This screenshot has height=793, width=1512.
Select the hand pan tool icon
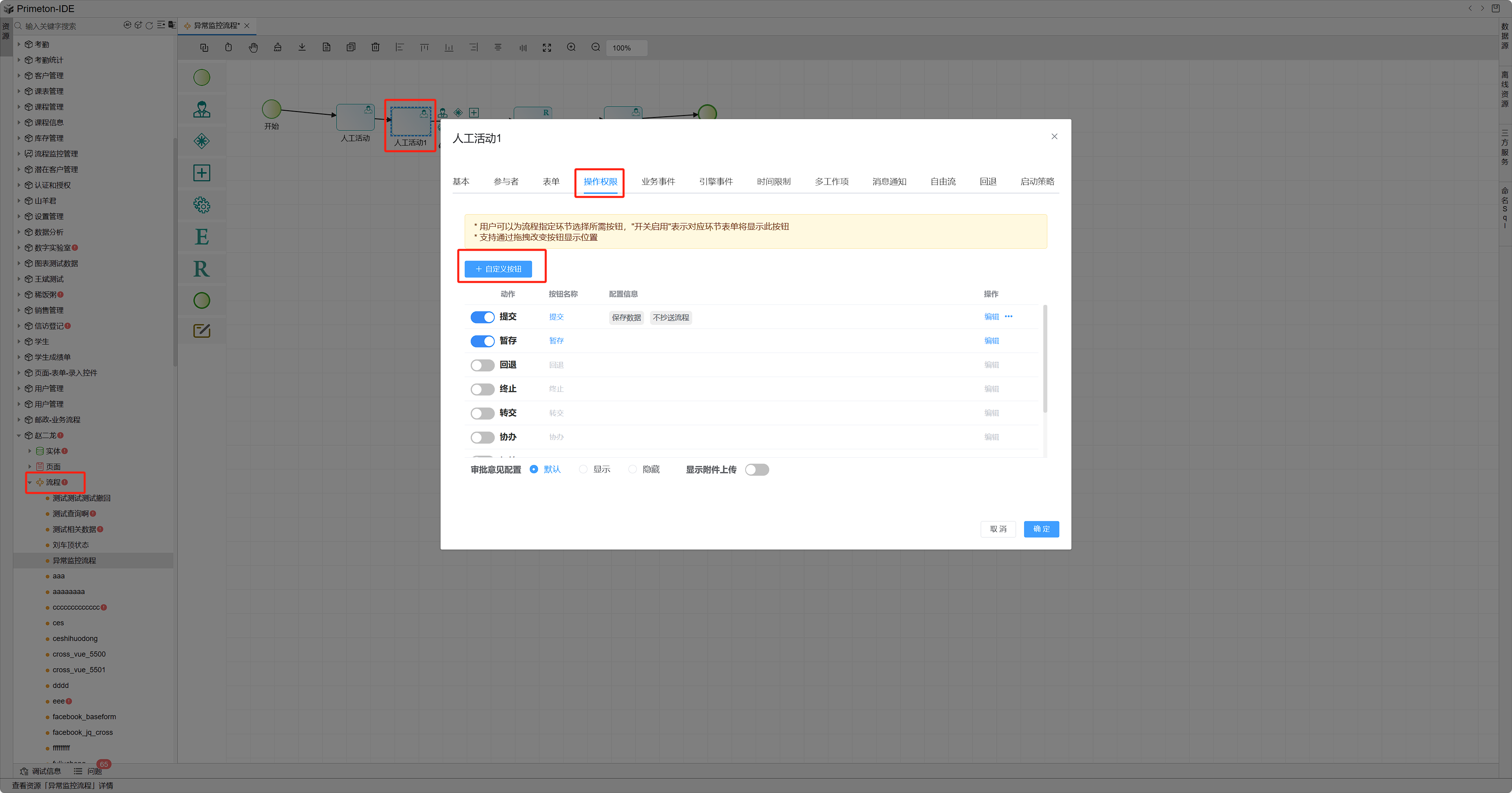pos(253,47)
